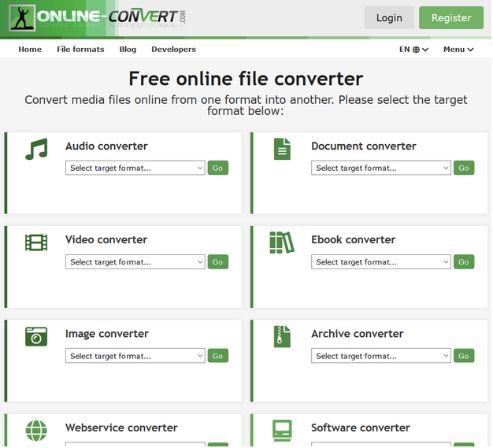Click the Image converter heading
The height and width of the screenshot is (448, 493).
click(x=107, y=334)
